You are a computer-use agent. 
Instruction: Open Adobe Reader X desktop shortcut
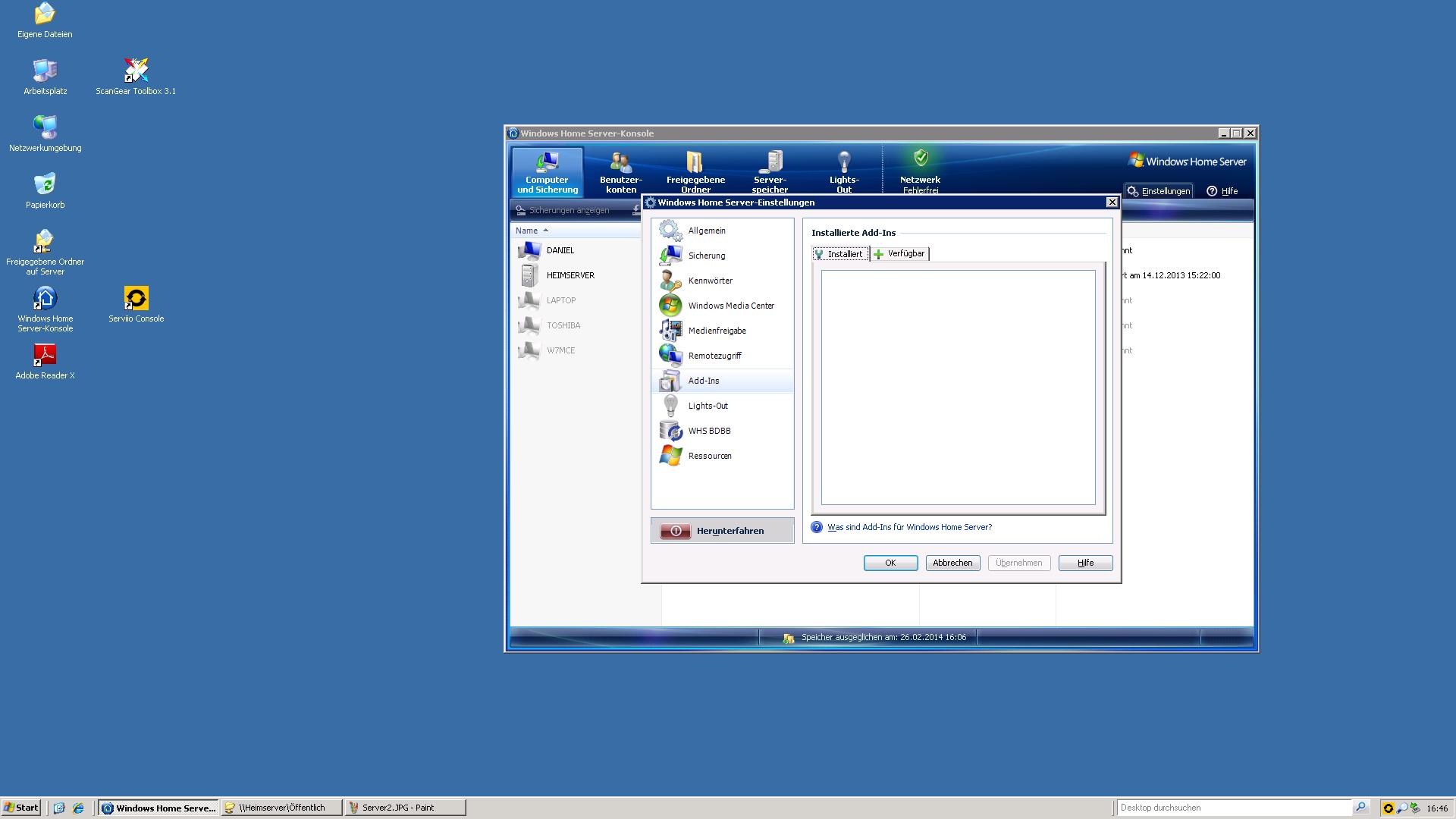click(45, 362)
